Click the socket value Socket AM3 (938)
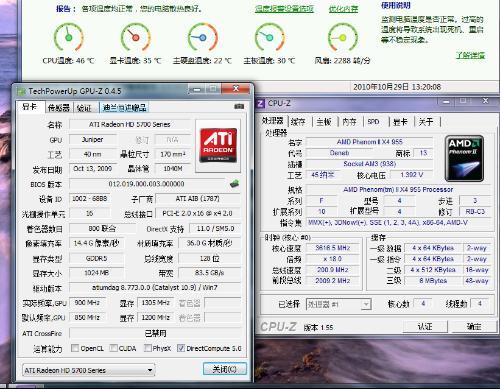This screenshot has height=389, width=500. pyautogui.click(x=370, y=164)
